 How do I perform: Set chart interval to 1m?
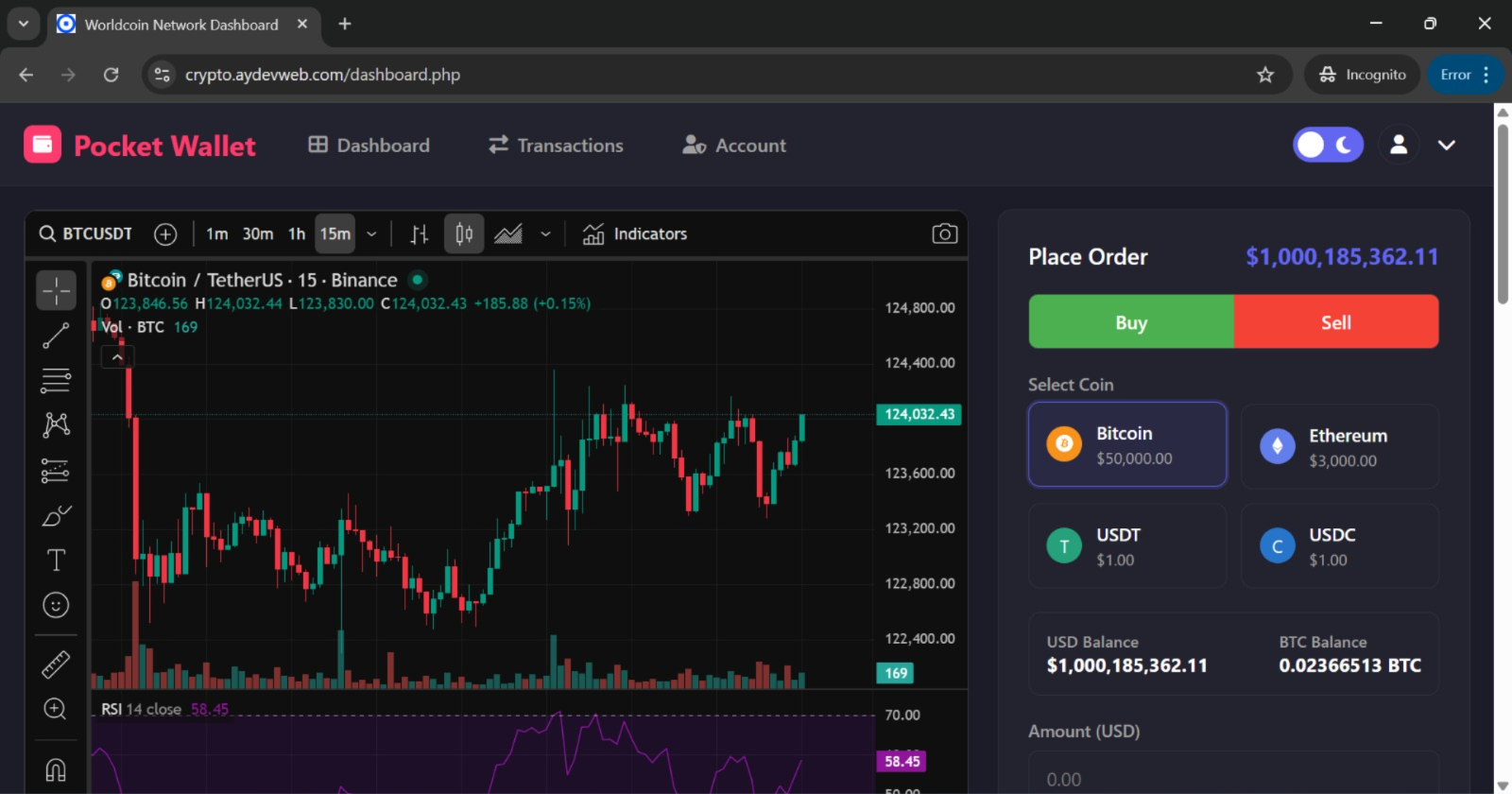tap(217, 233)
